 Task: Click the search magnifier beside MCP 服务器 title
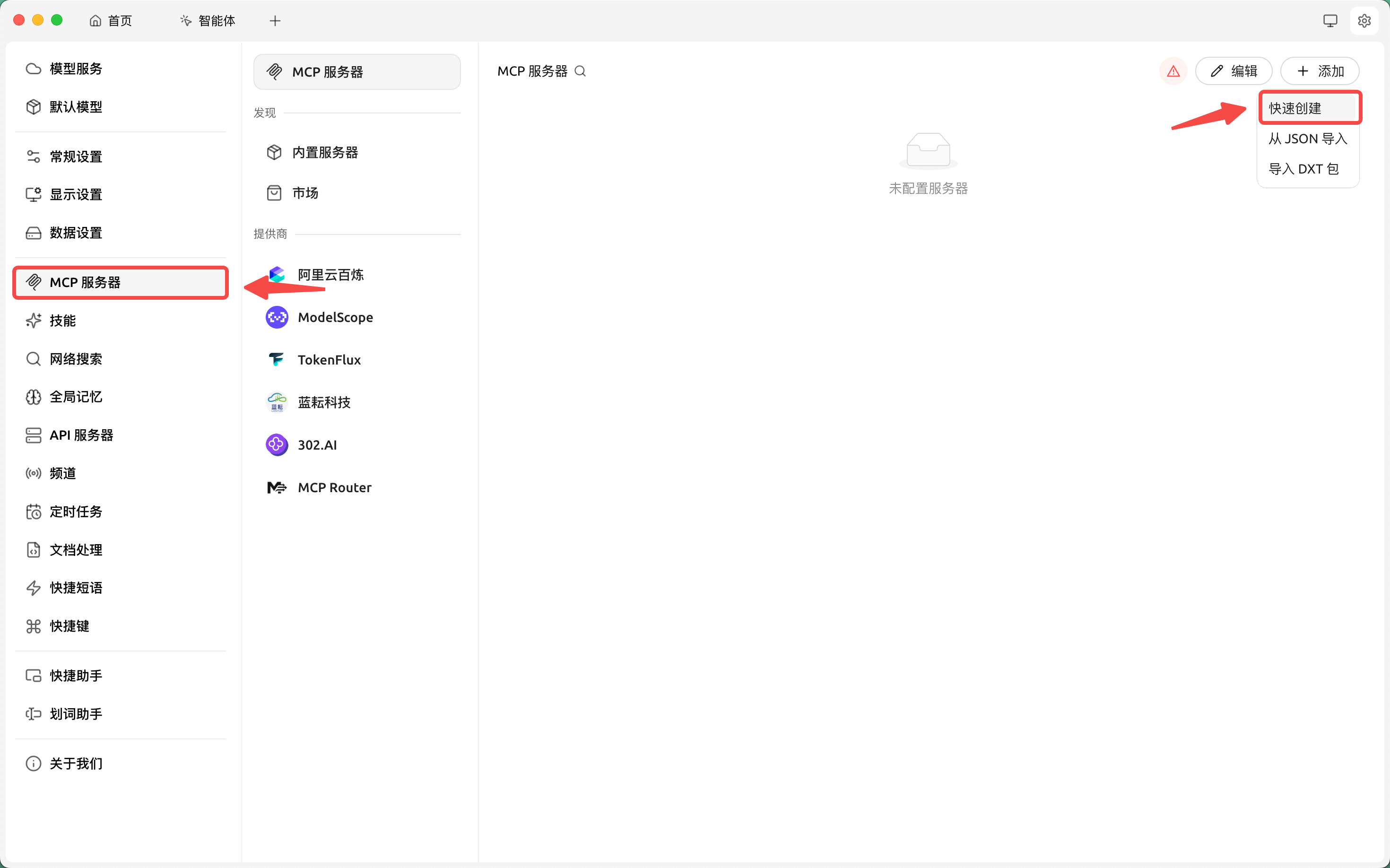(580, 71)
